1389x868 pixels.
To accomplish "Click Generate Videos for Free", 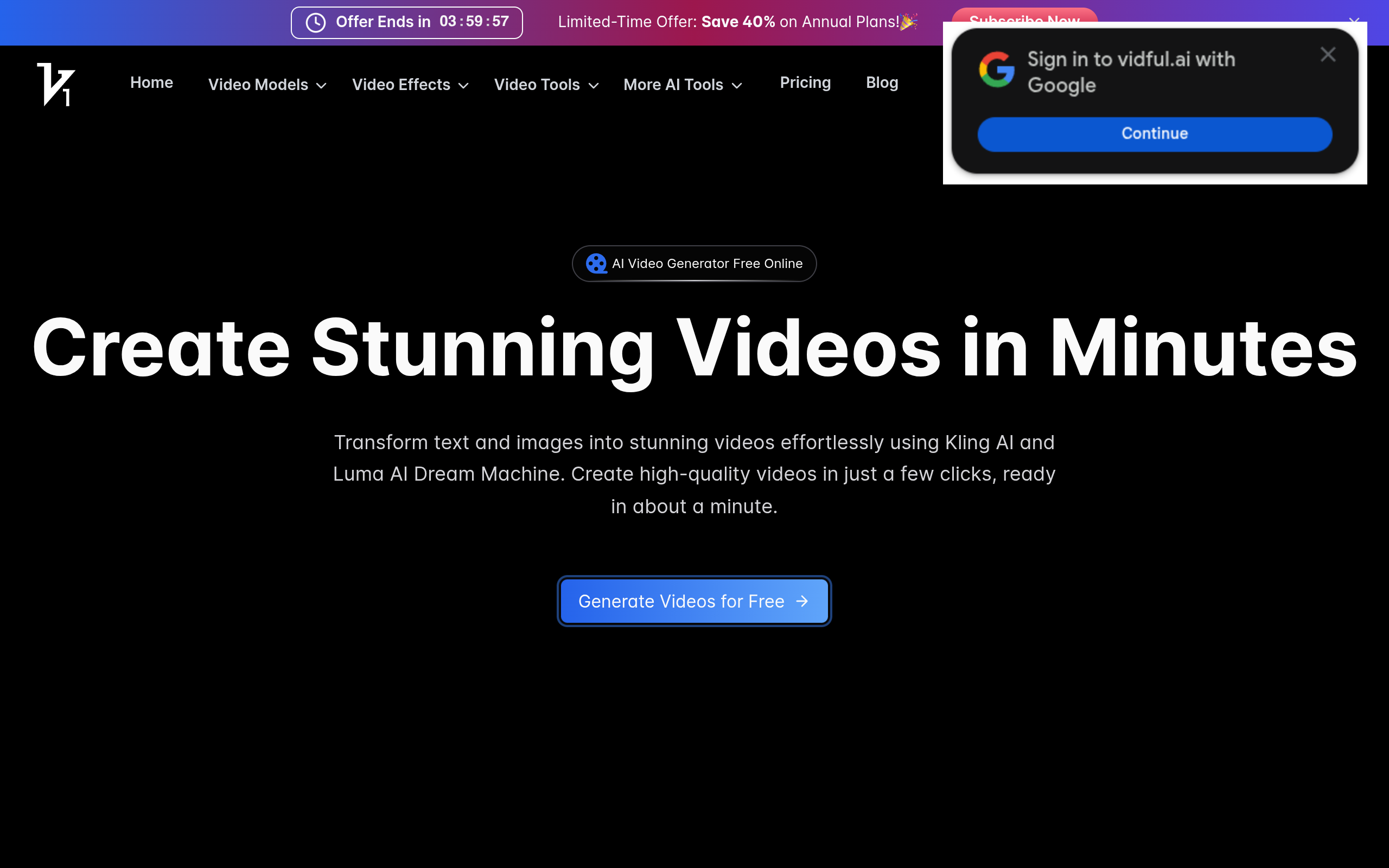I will click(694, 601).
